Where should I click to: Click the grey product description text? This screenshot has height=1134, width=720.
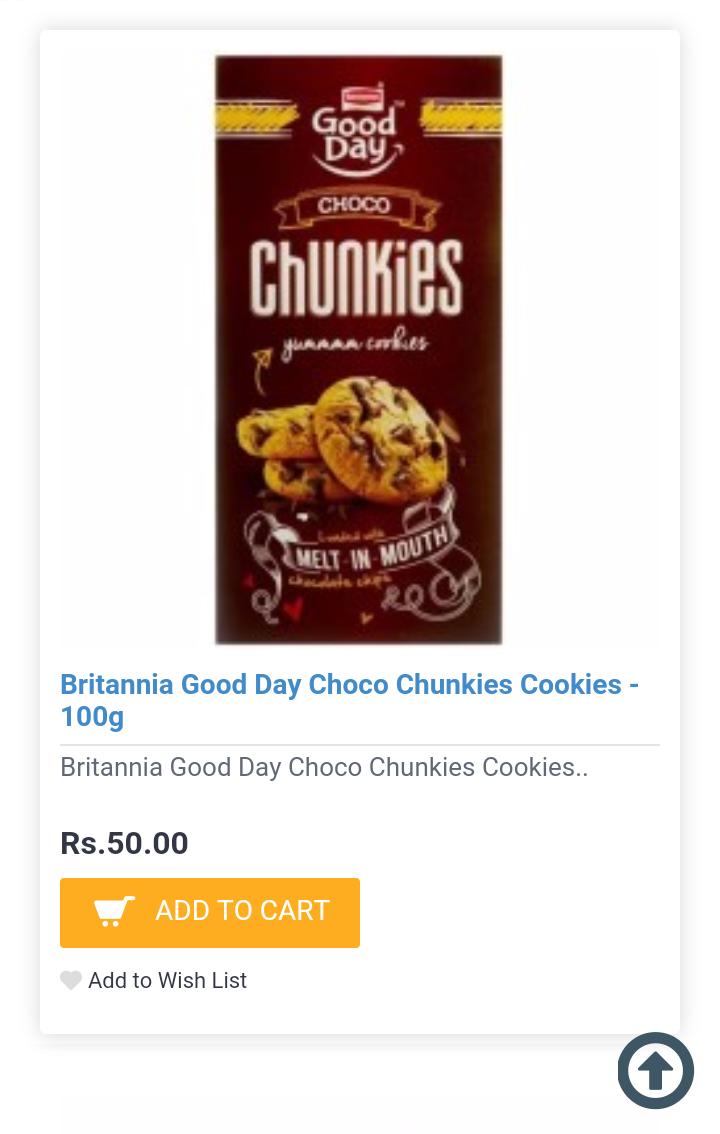(x=324, y=767)
